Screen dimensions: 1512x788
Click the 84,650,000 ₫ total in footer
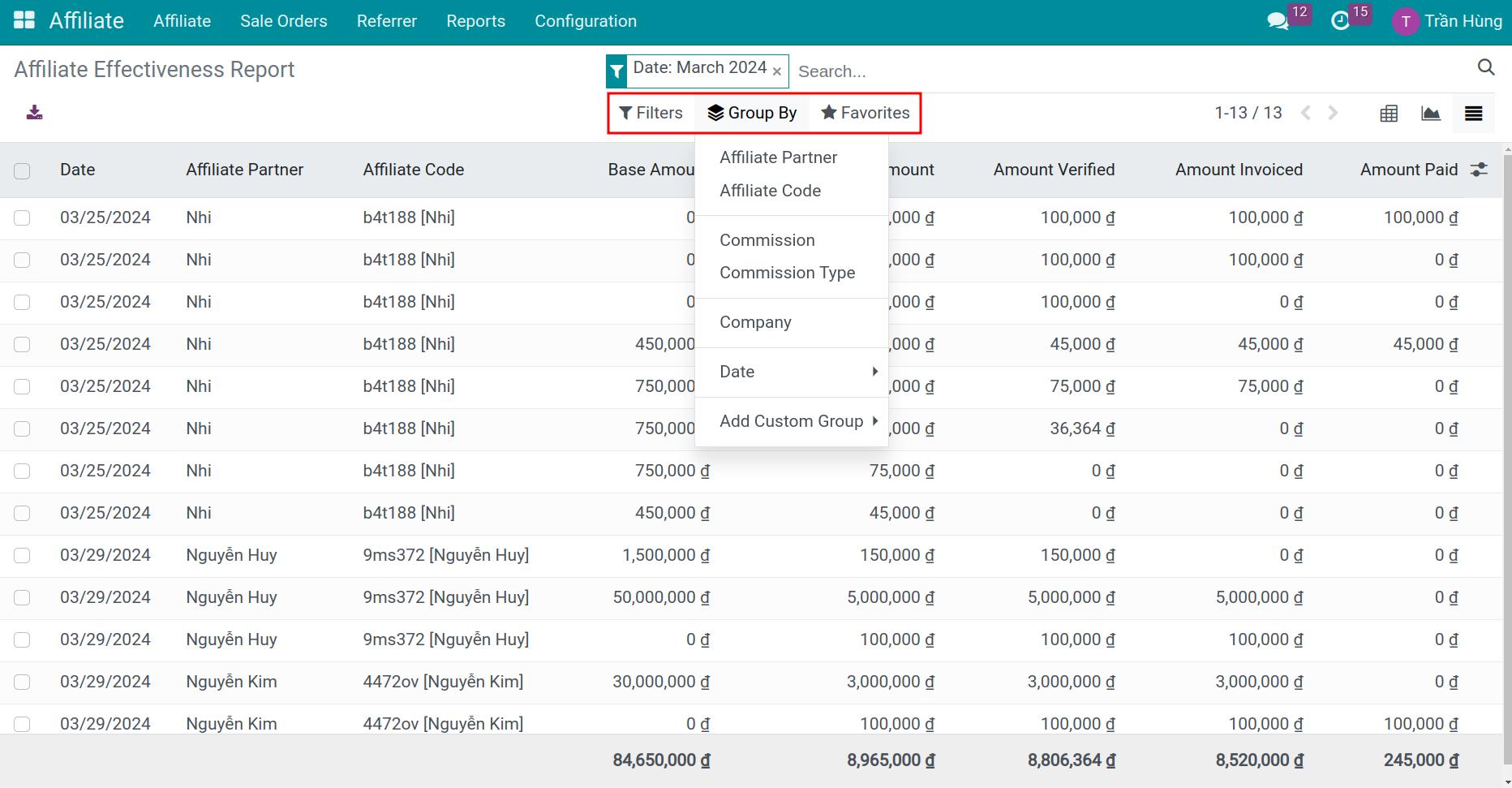click(x=661, y=760)
